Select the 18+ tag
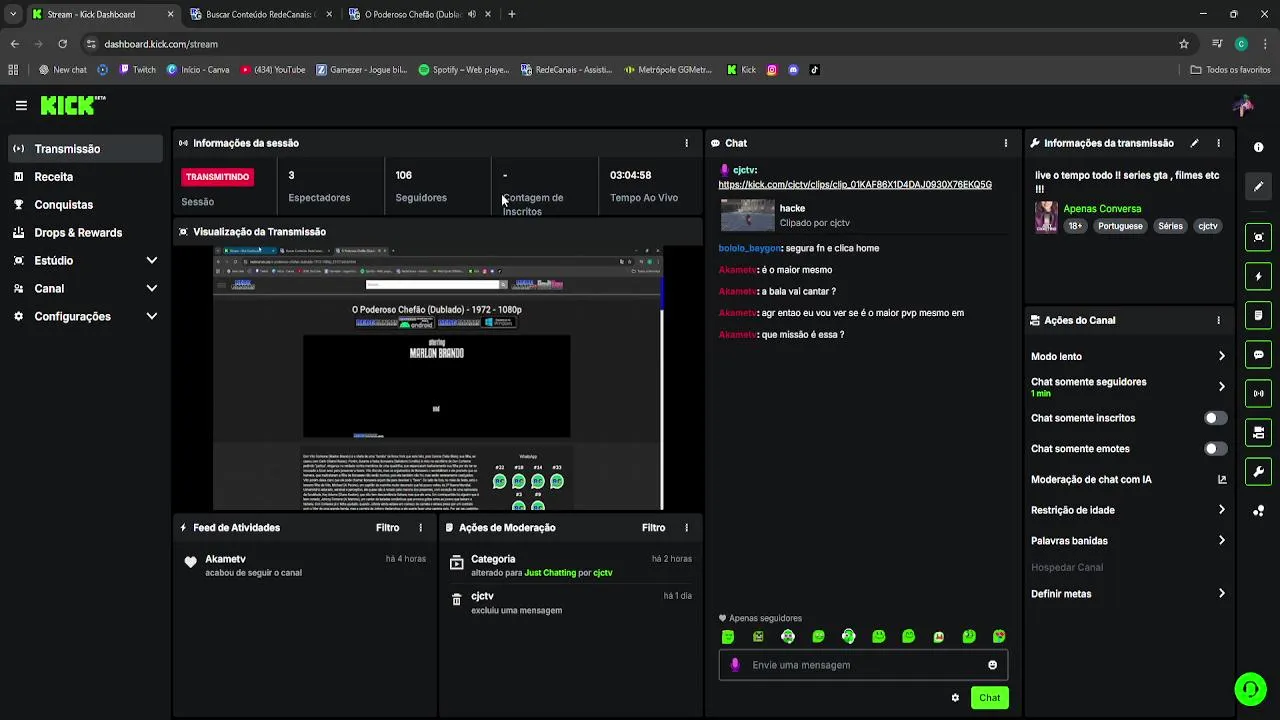The image size is (1280, 720). [x=1075, y=226]
